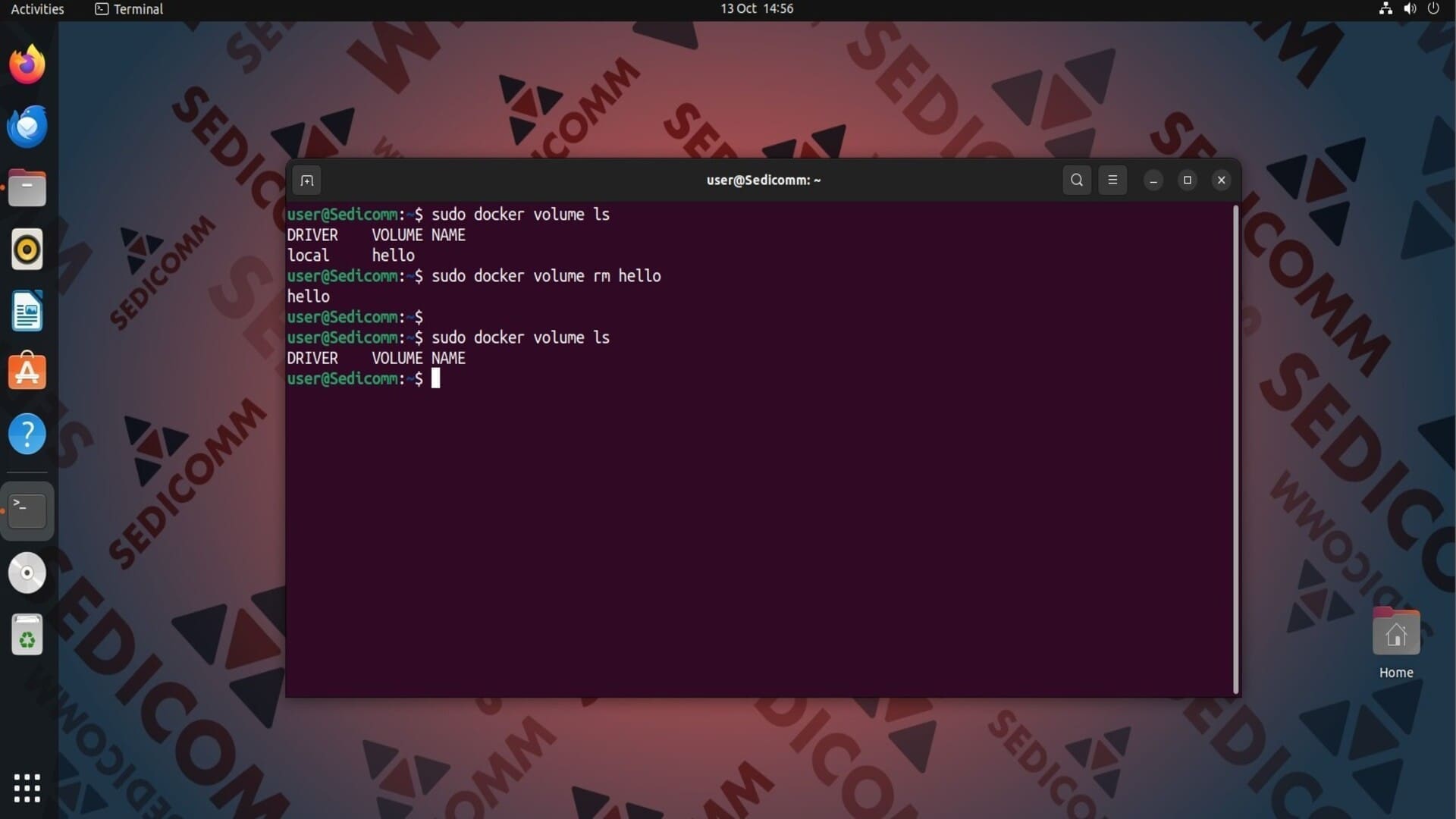Maximize the Terminal window
This screenshot has height=819, width=1456.
(x=1187, y=180)
